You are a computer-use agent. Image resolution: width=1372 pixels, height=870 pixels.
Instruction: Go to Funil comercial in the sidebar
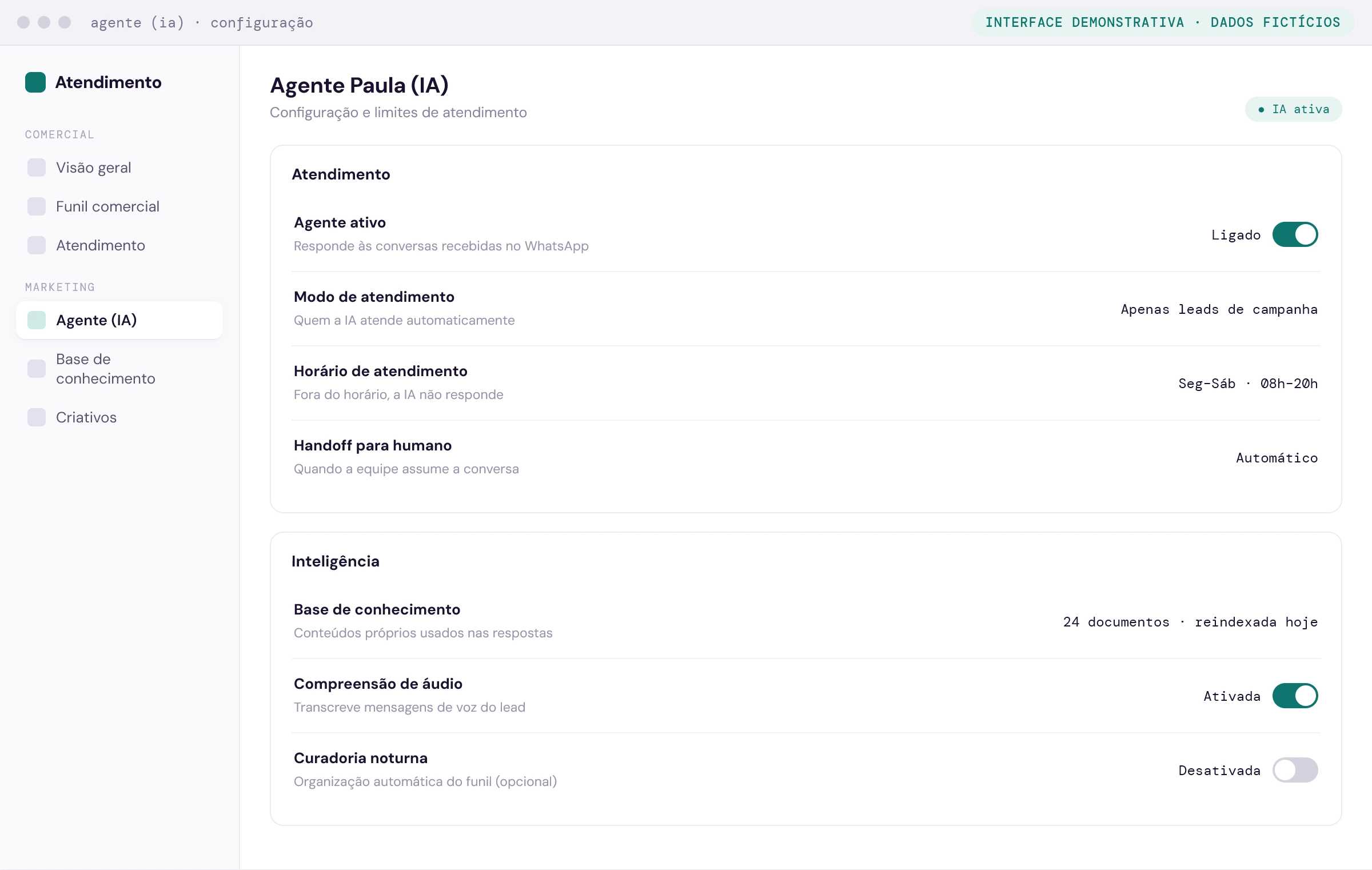119,206
